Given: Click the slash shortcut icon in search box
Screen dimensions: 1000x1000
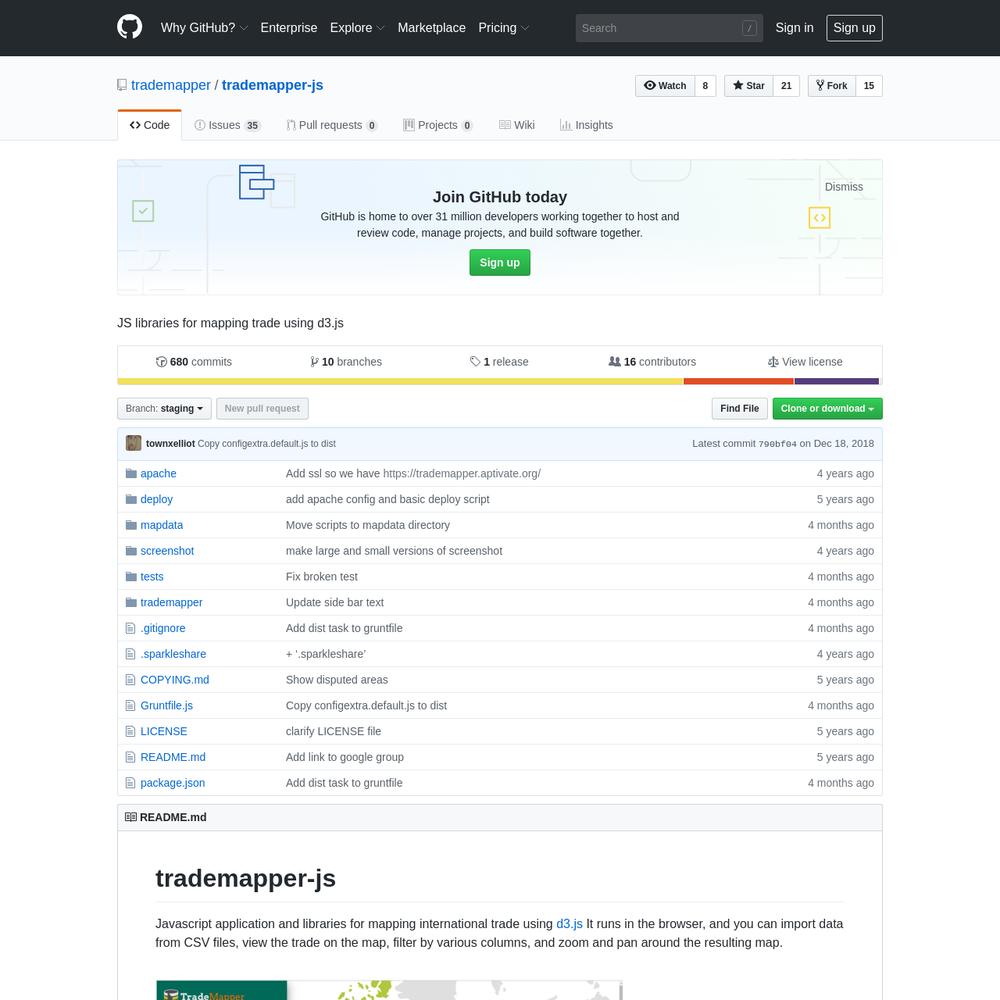Looking at the screenshot, I should 749,28.
